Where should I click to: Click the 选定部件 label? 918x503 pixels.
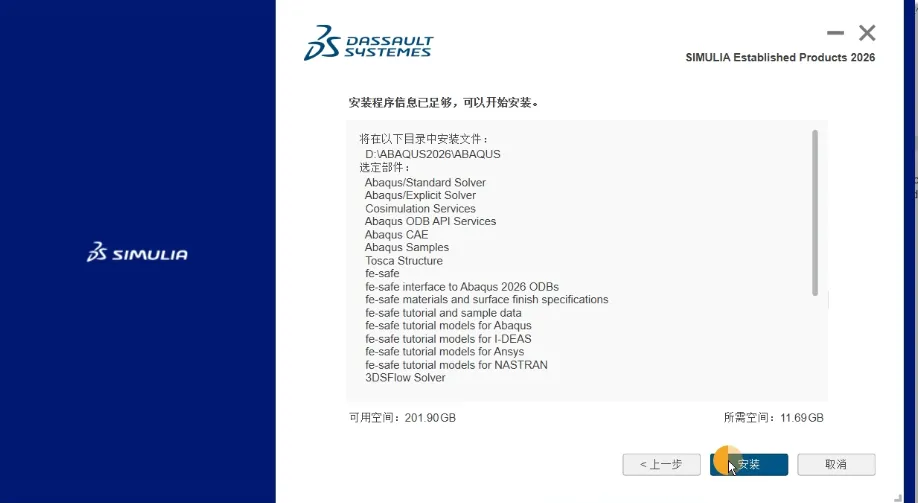pyautogui.click(x=385, y=168)
